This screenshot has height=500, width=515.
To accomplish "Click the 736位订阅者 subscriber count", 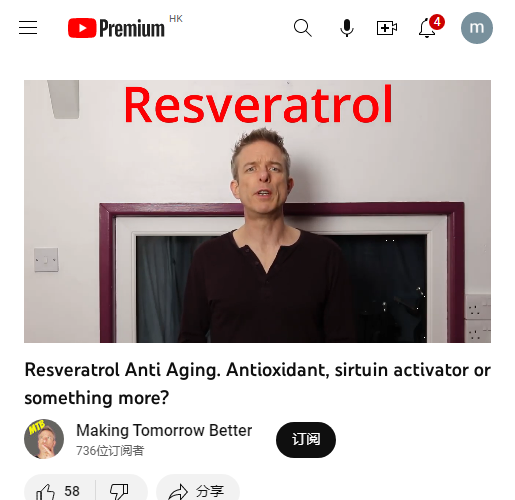I will [110, 451].
